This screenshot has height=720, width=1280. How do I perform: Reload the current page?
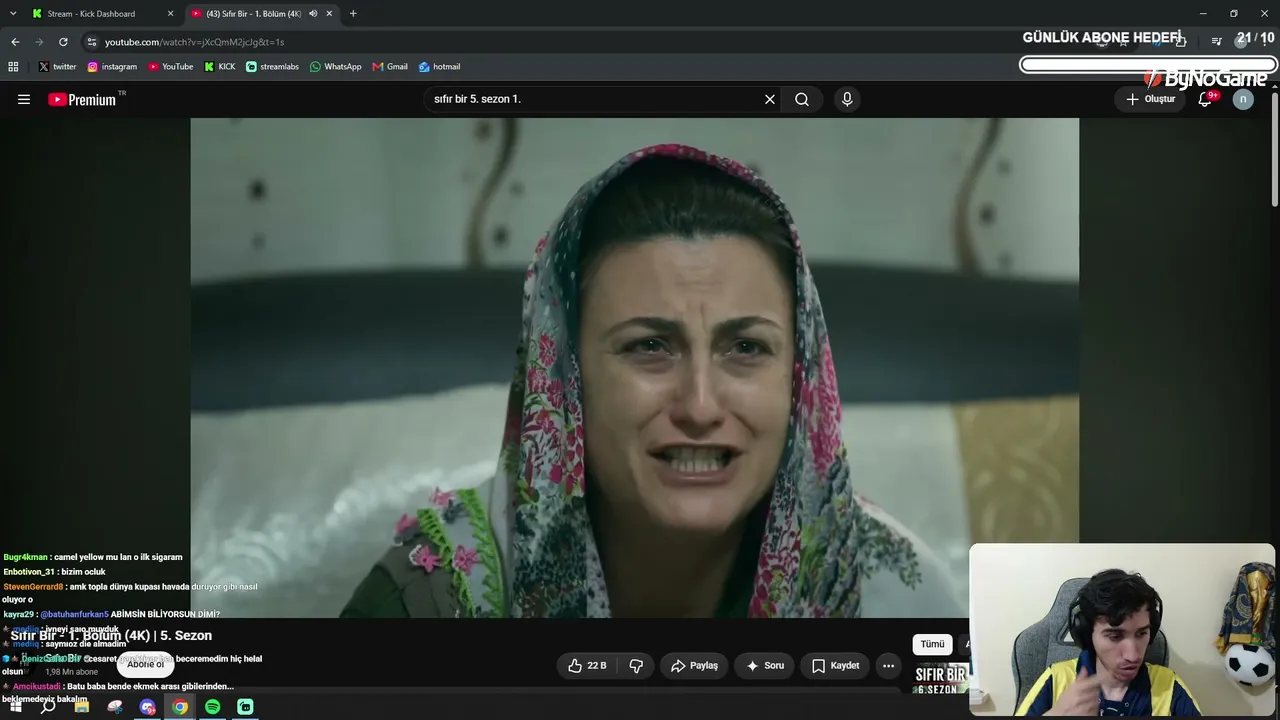coord(63,42)
